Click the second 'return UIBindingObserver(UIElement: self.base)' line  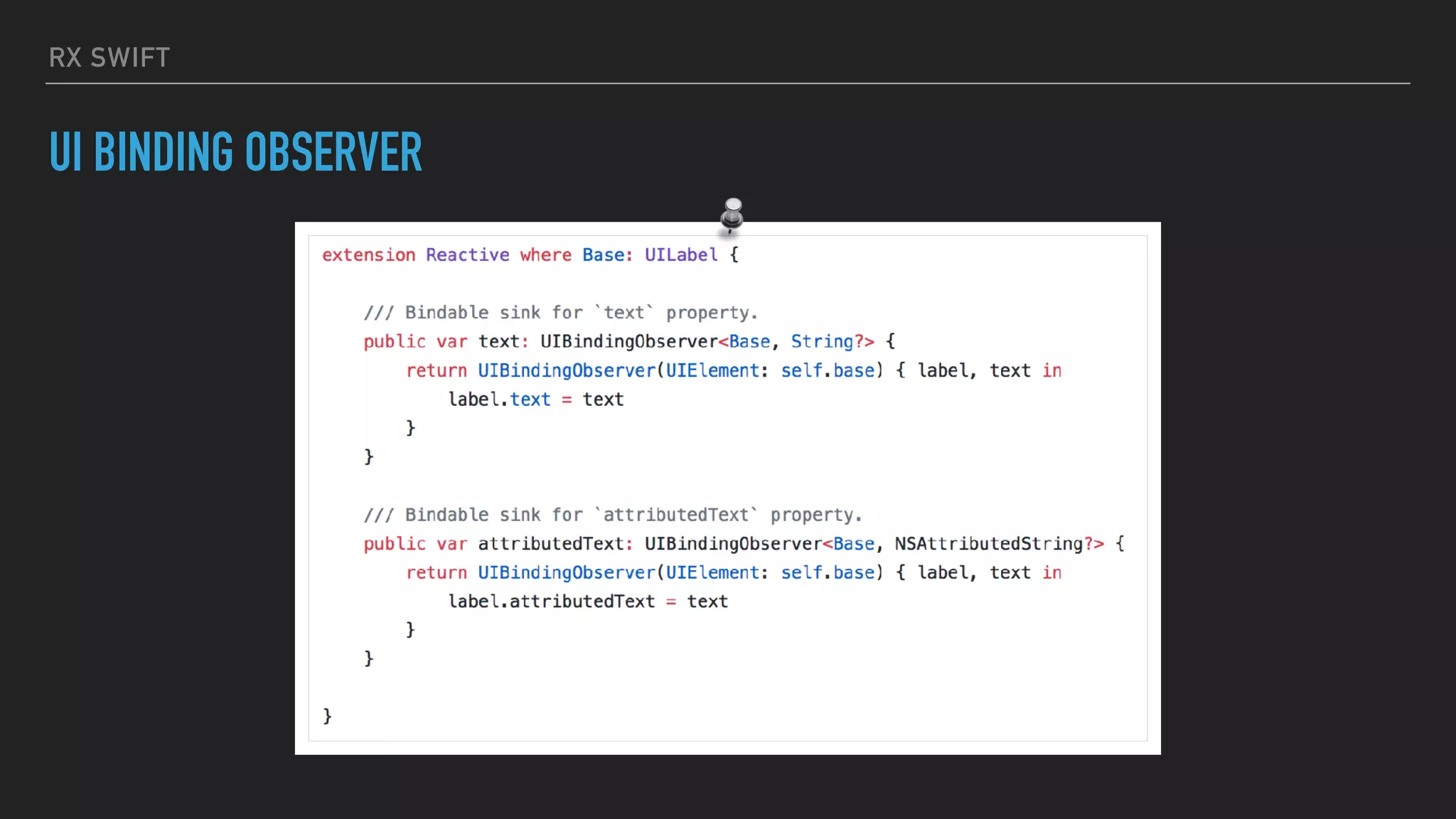[x=734, y=572]
